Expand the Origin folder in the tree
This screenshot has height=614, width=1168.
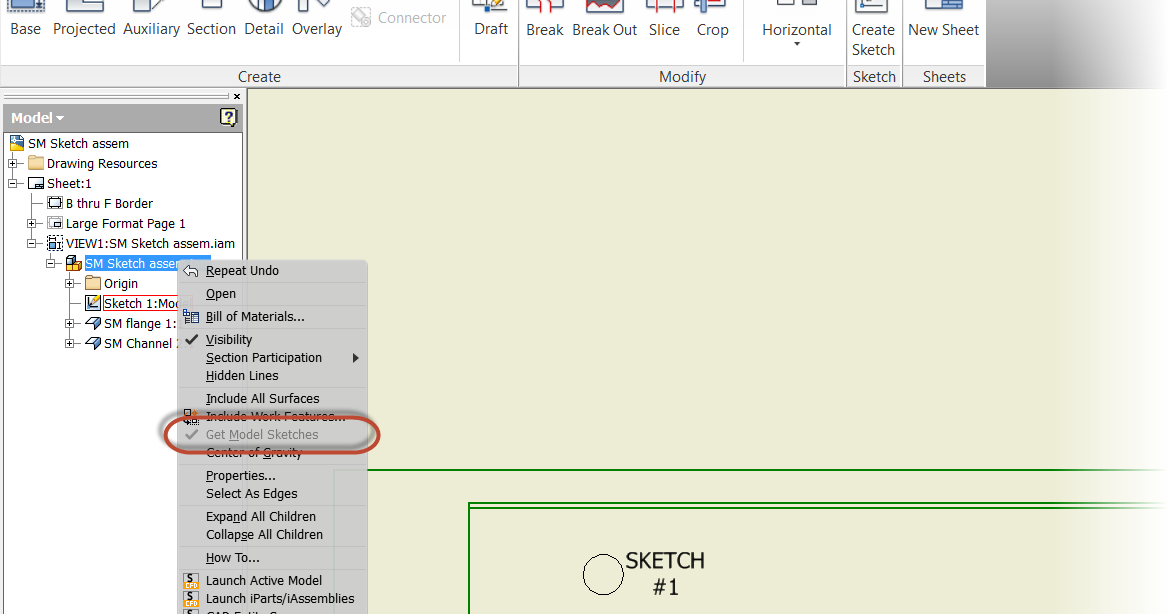click(x=69, y=283)
